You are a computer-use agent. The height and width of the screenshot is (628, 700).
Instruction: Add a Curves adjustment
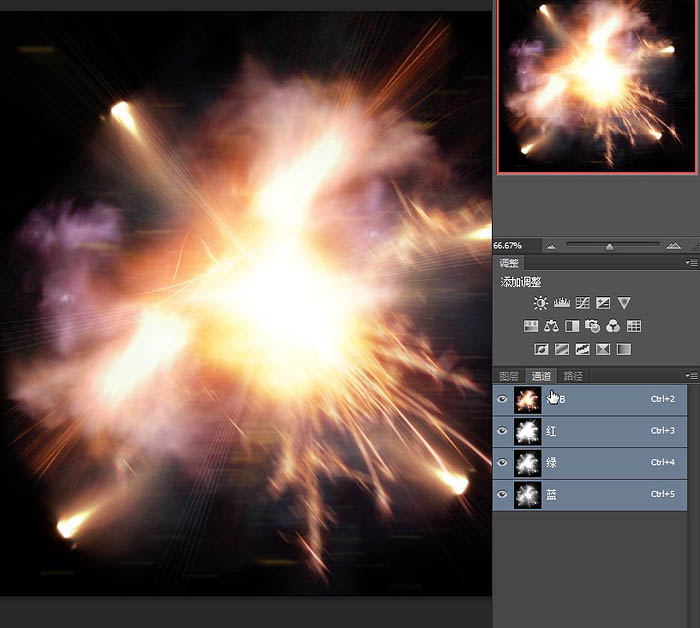click(582, 303)
